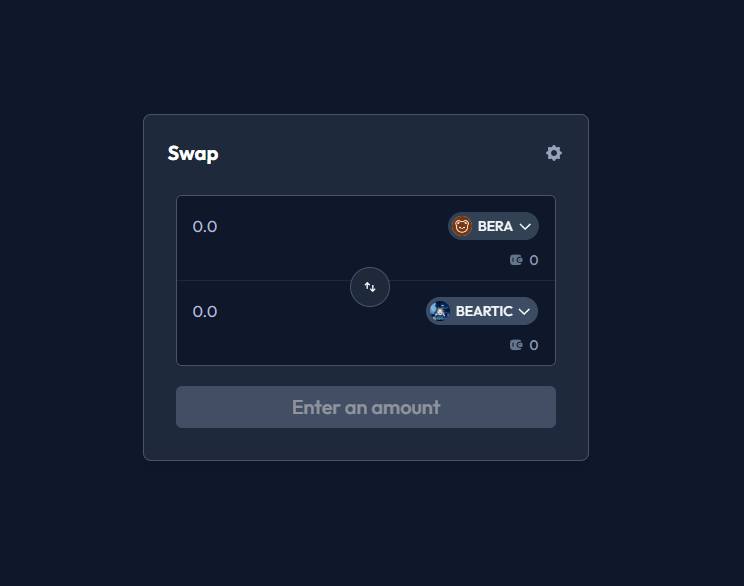Viewport: 744px width, 586px height.
Task: Click the wallet icon below BEARTIC
Action: (516, 345)
